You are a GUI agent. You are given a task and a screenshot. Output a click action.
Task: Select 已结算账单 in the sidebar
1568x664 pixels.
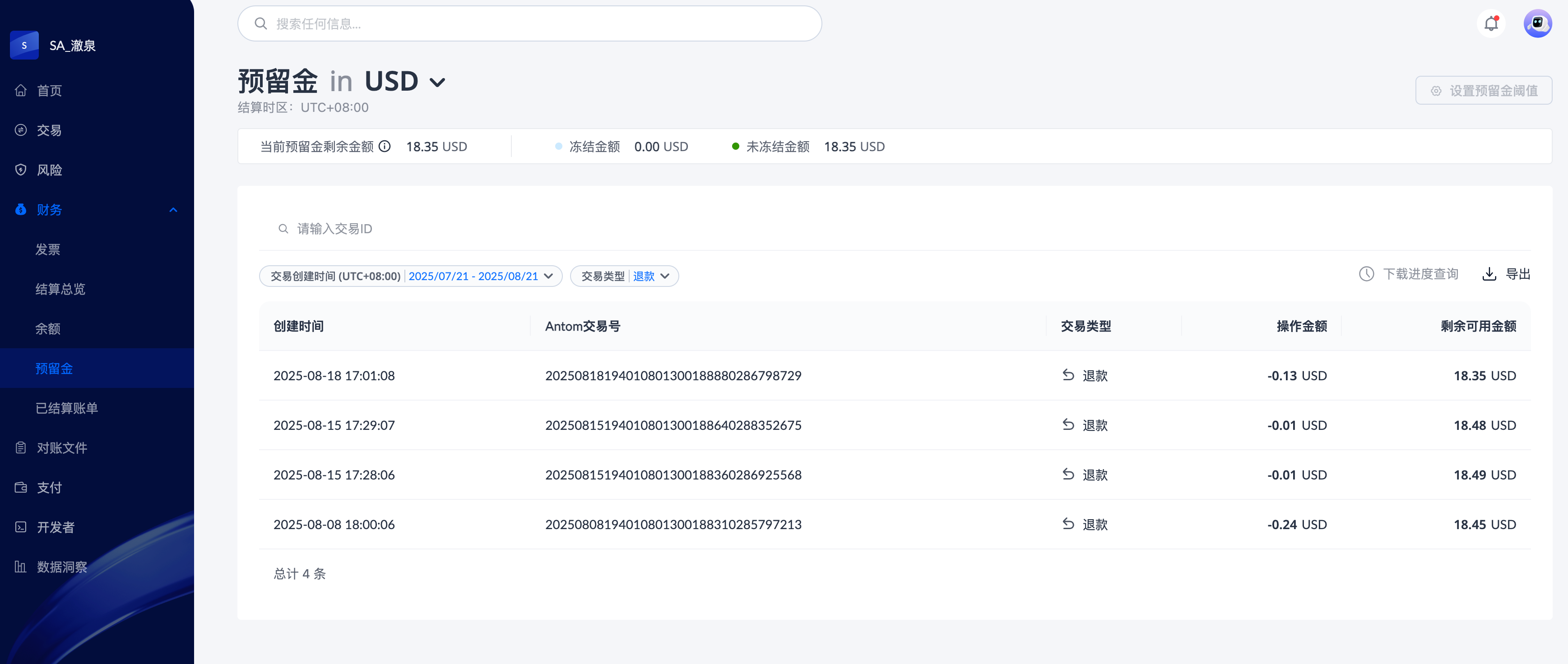point(66,408)
